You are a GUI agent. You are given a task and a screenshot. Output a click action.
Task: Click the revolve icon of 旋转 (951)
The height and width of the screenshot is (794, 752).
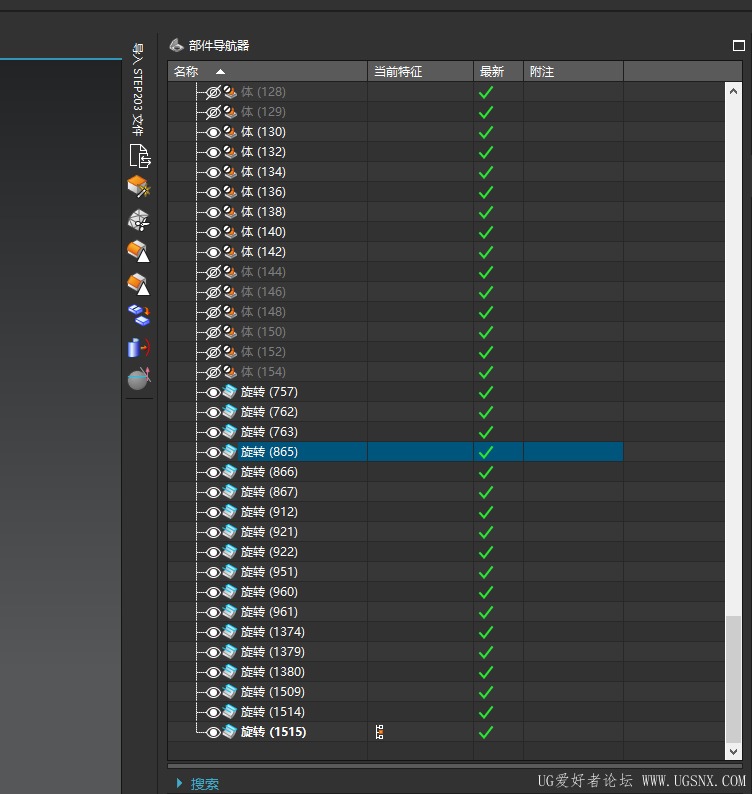(230, 572)
